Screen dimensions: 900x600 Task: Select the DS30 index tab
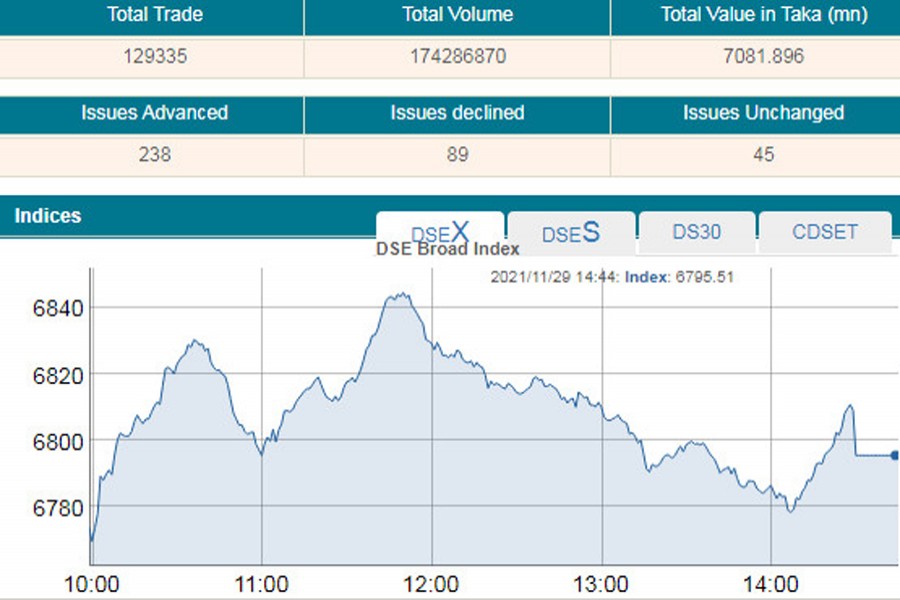coord(696,232)
